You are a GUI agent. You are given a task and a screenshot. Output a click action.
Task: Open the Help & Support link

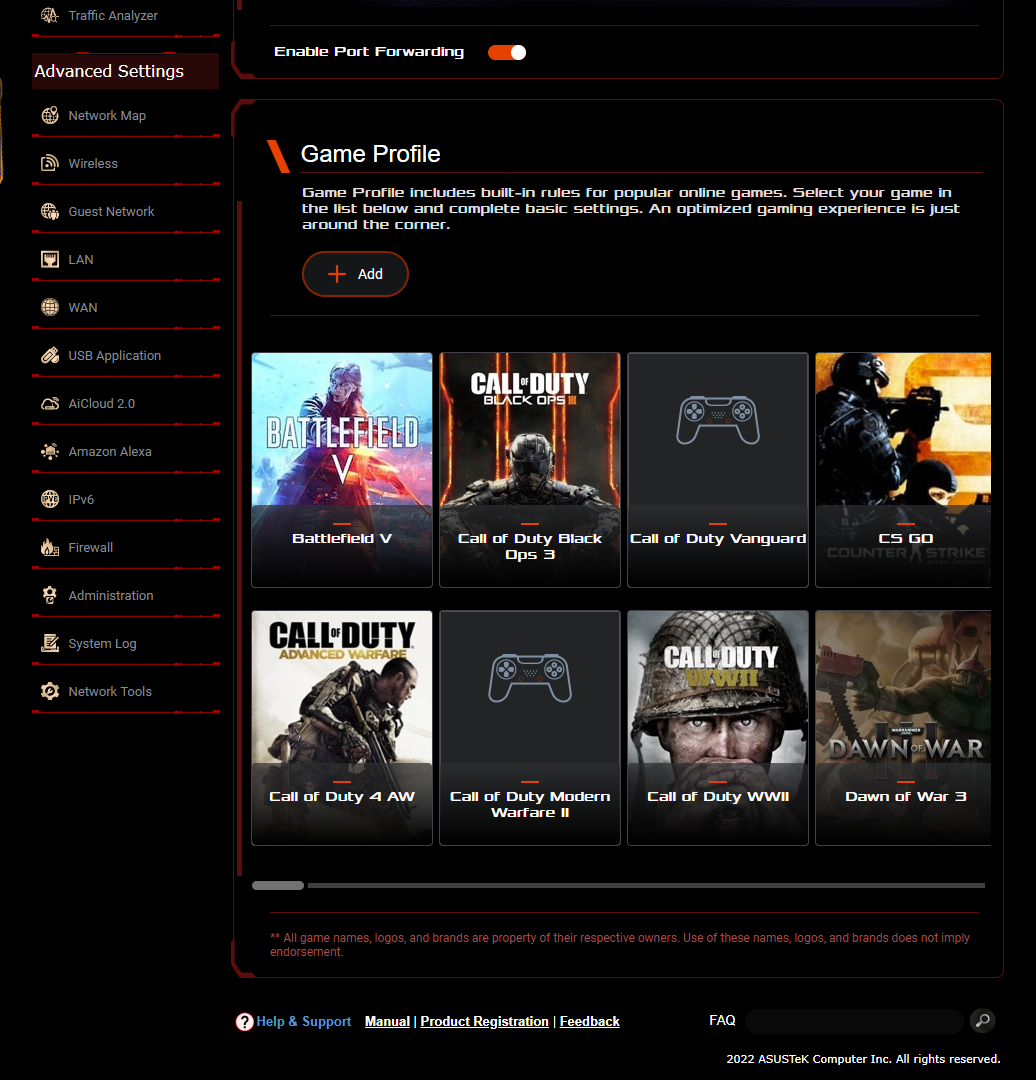[x=304, y=1021]
